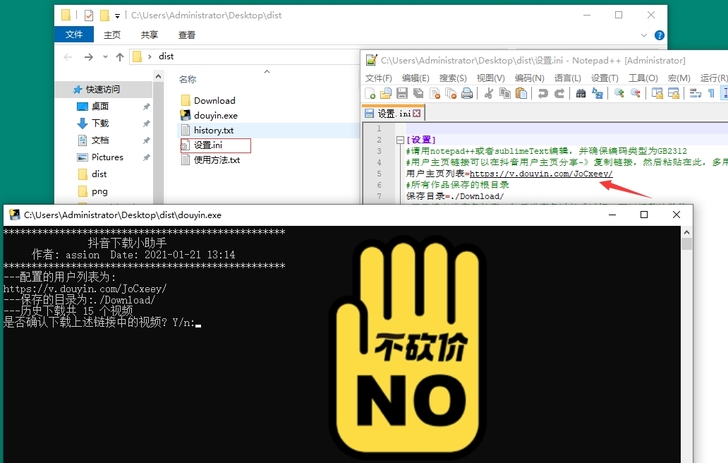728x463 pixels.
Task: Open 编辑(E) menu in Notepad++
Action: point(416,78)
